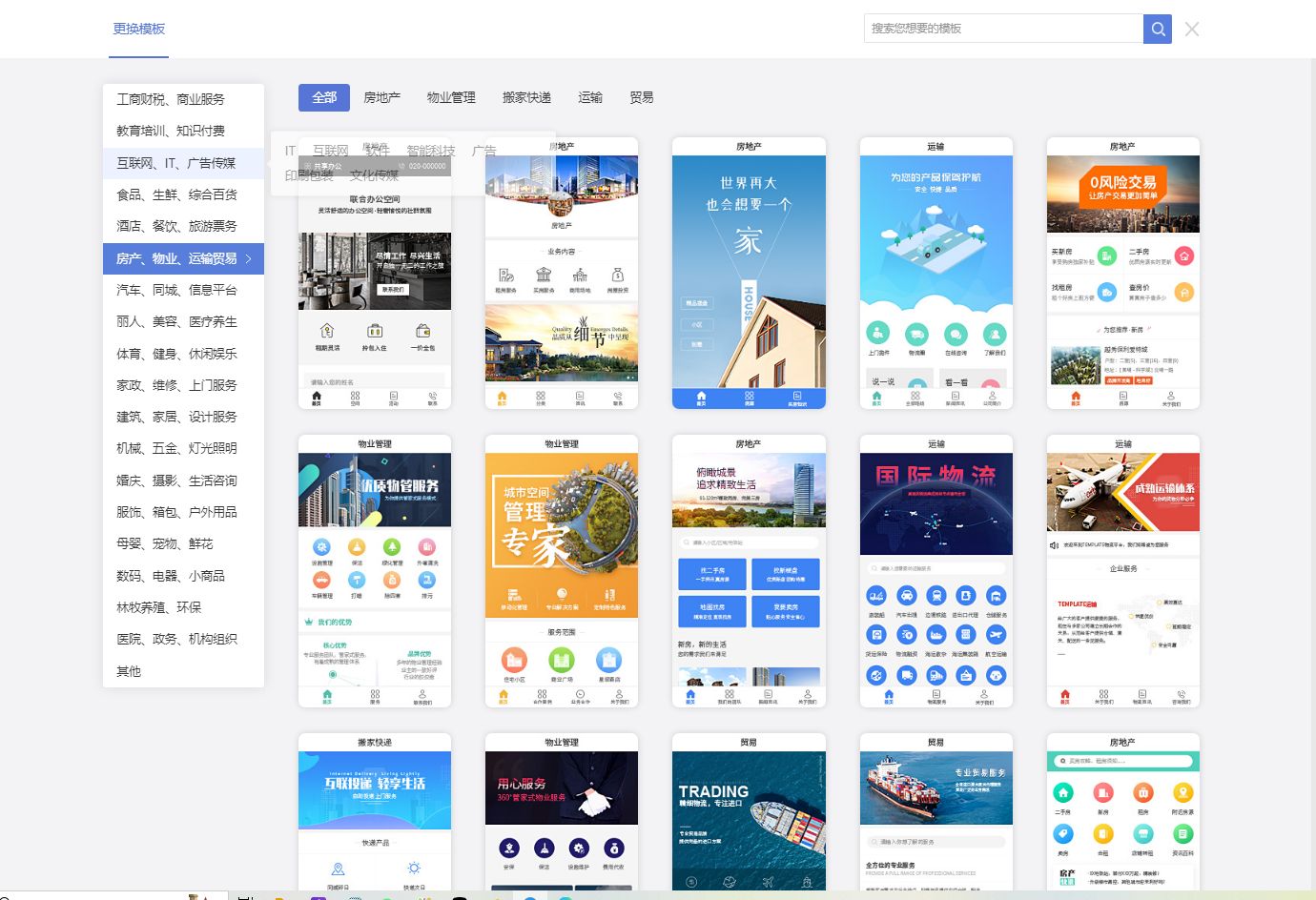The height and width of the screenshot is (900, 1316).
Task: Pick the 房地产 template with green search bar
Action: click(x=1123, y=812)
